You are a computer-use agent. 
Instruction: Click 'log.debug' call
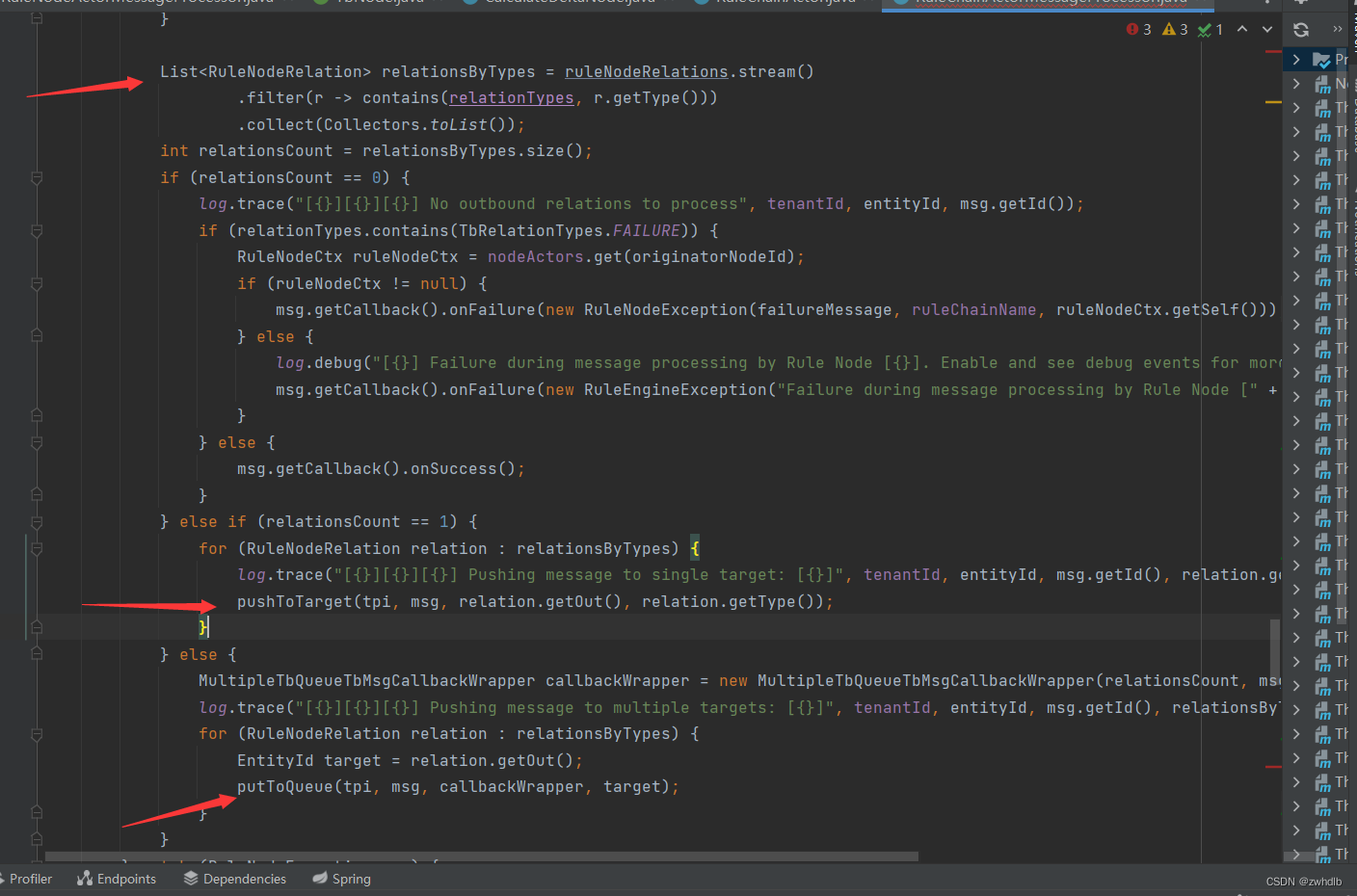tap(319, 363)
